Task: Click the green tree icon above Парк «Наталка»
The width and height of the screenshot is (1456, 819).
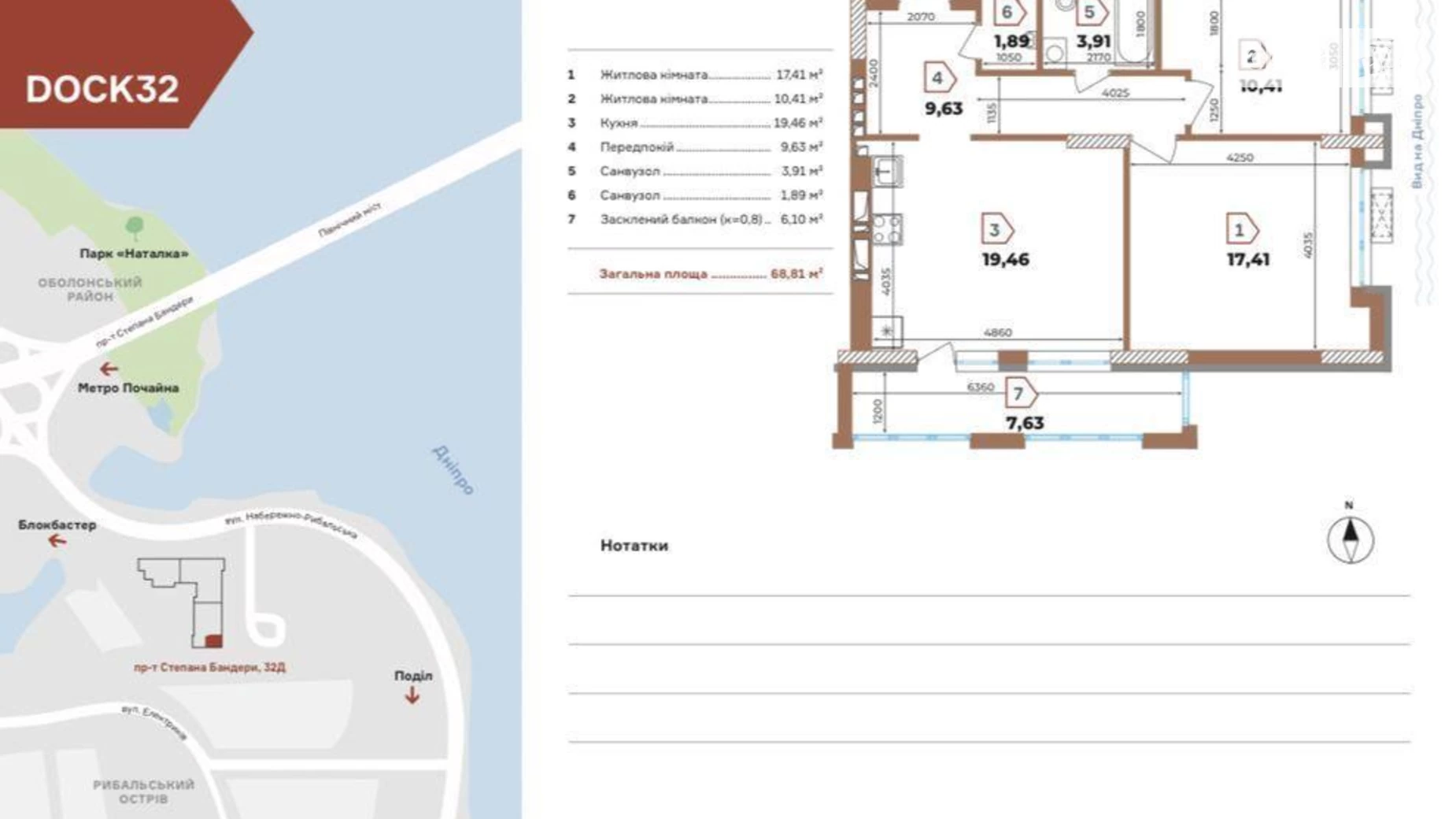Action: coord(134,228)
